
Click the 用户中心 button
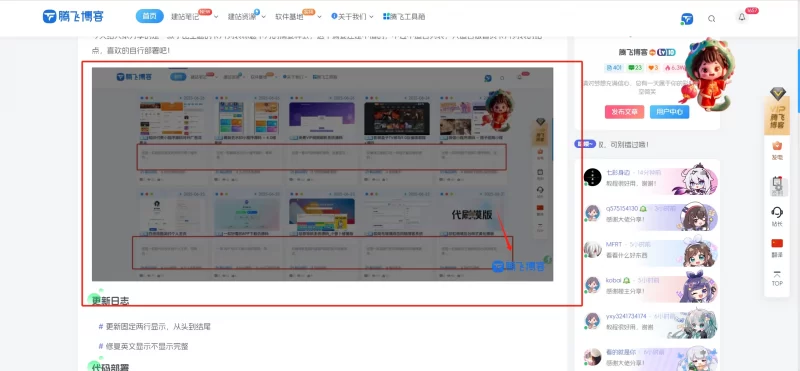point(669,112)
